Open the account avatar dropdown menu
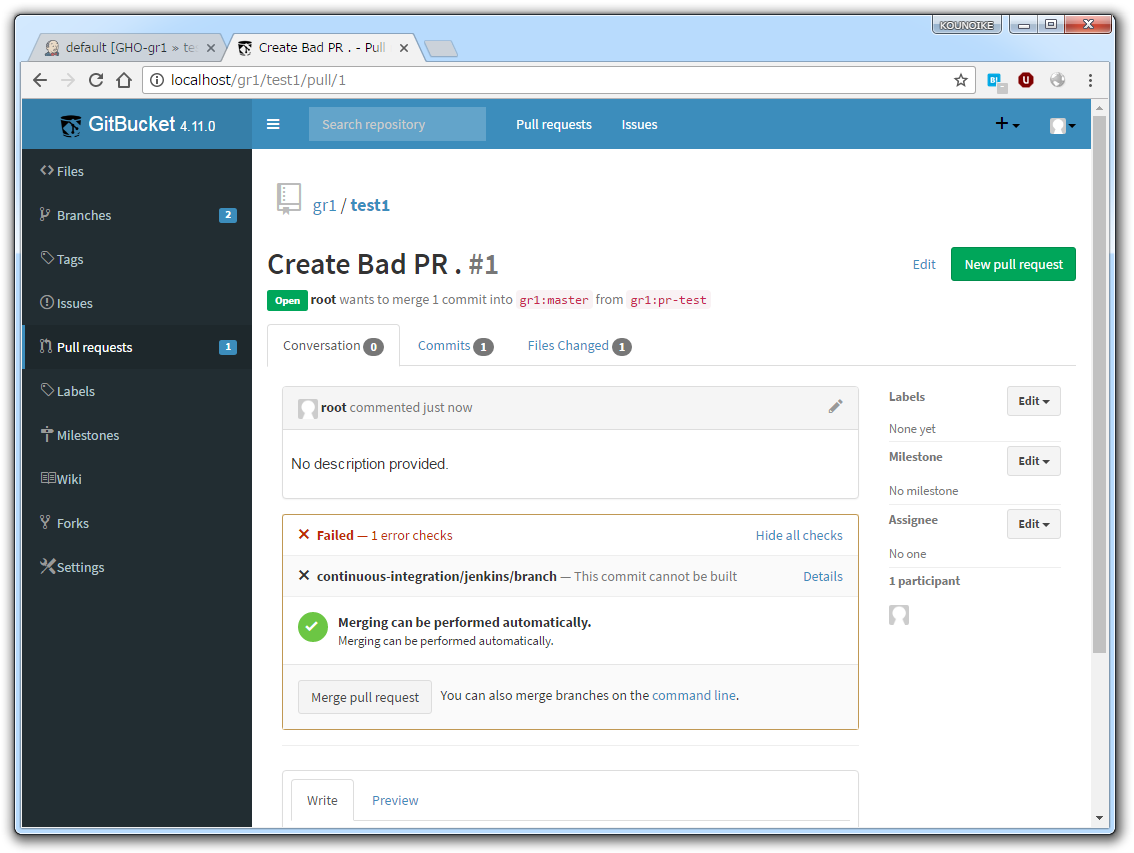The width and height of the screenshot is (1134, 853). (1060, 124)
